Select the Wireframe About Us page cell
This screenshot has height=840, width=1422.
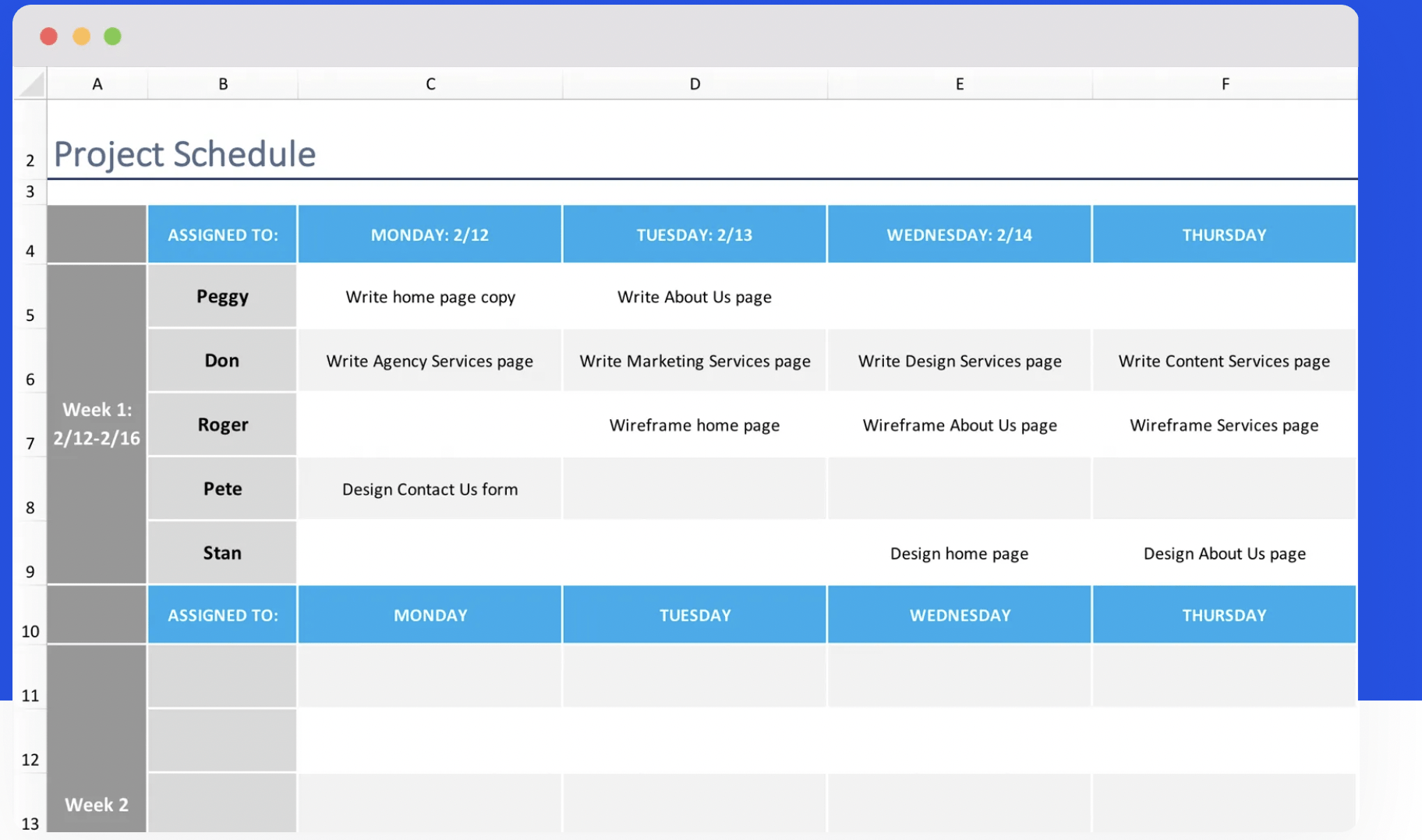click(958, 425)
